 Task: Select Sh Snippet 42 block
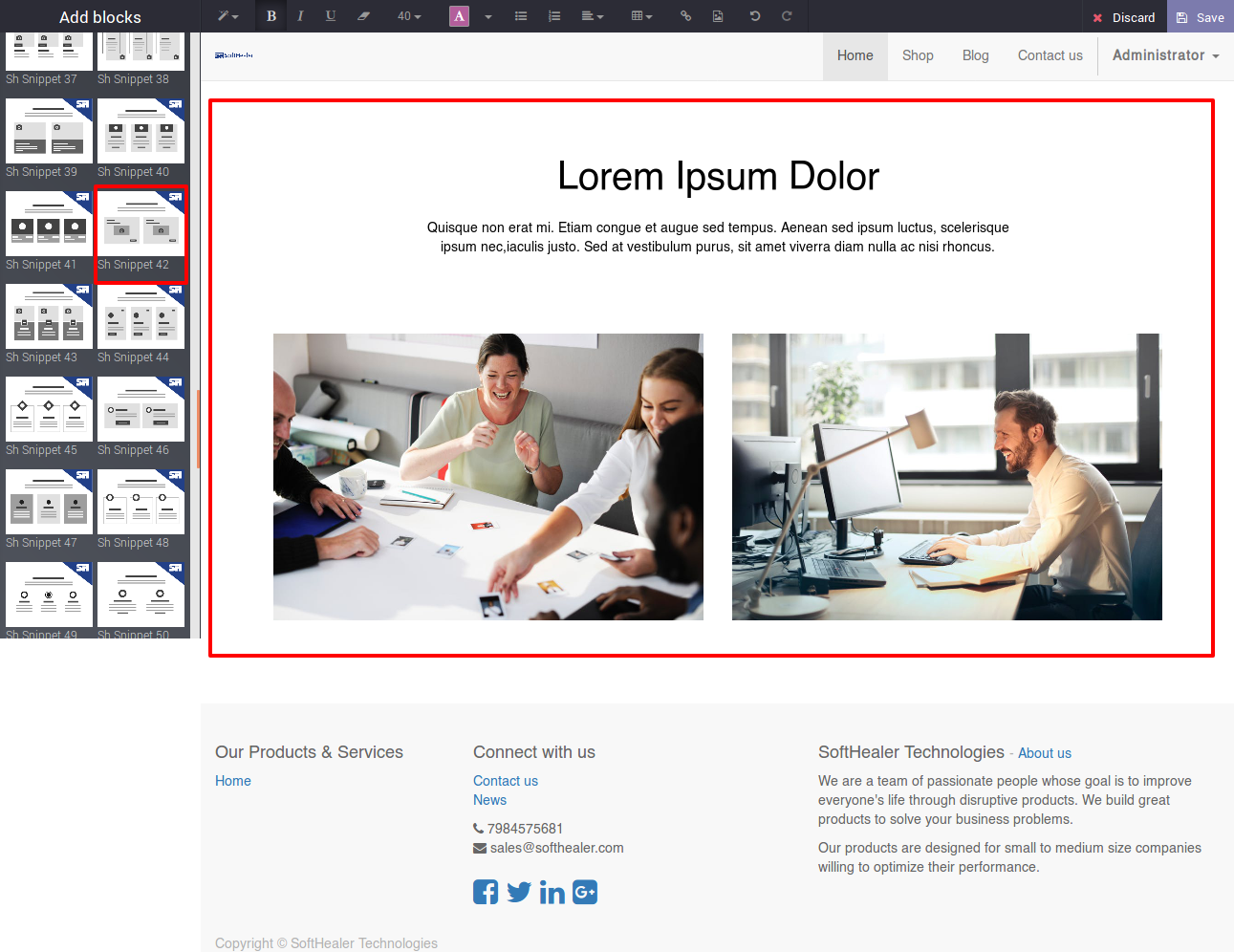141,232
